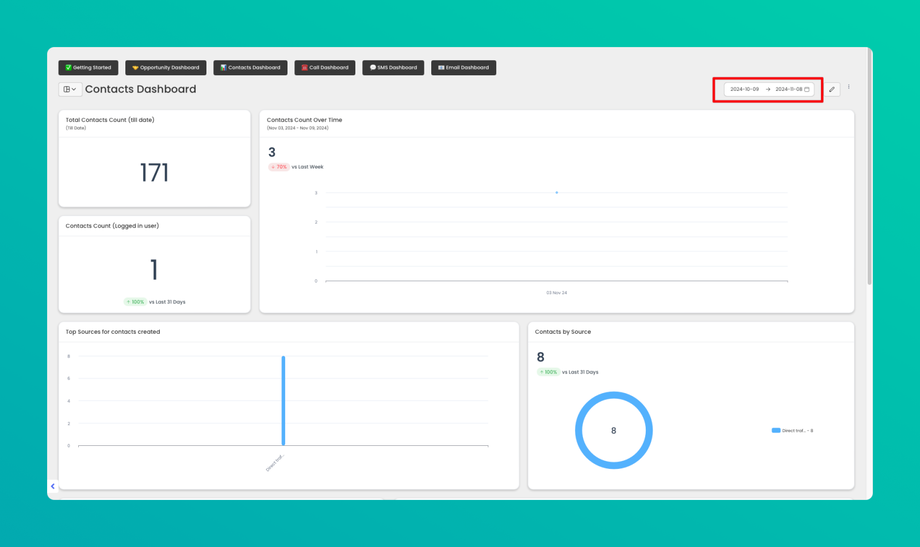Click the red phone icon on Call Dashboard
Screen dimensions: 920x547
pyautogui.click(x=305, y=67)
